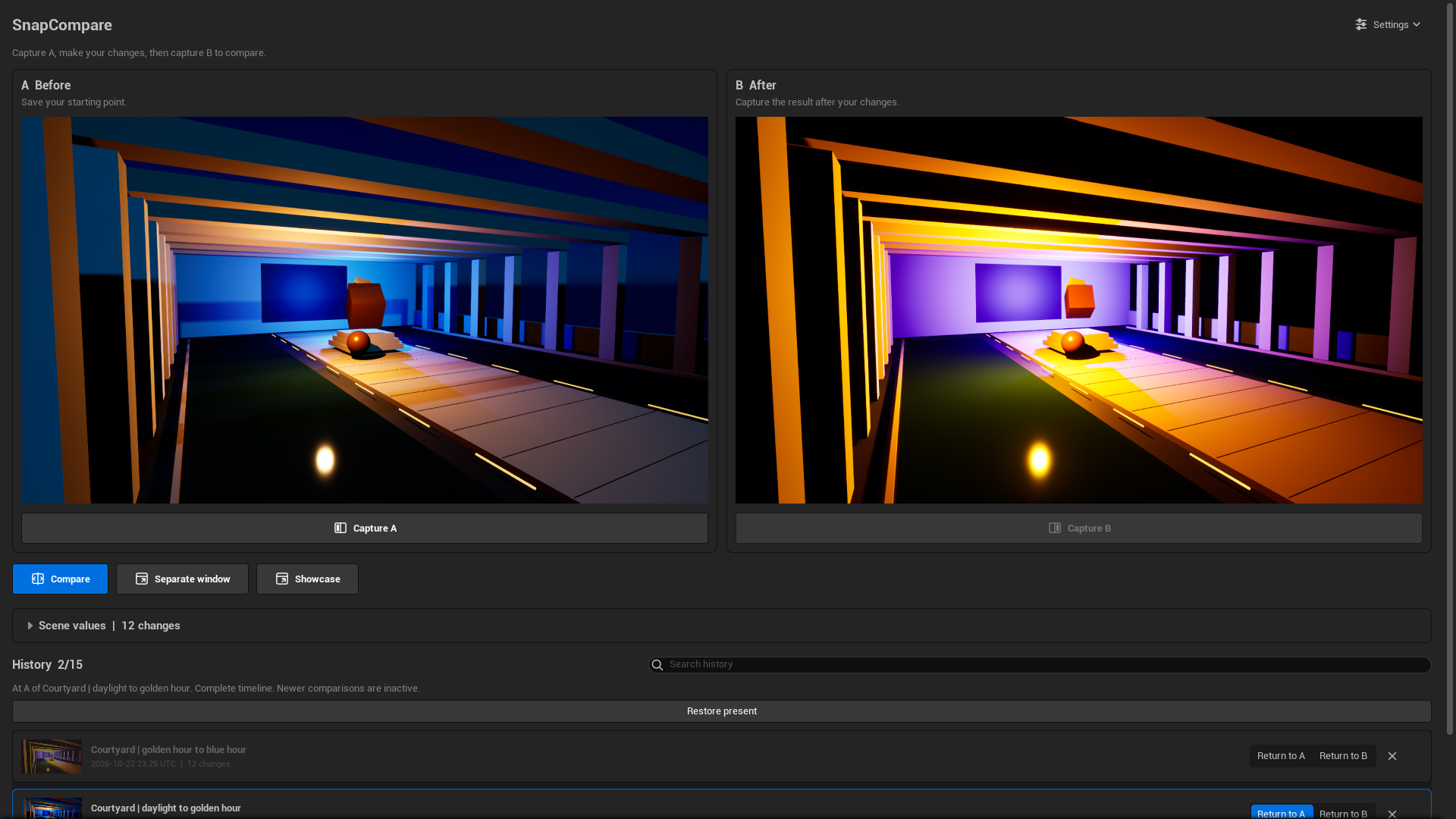
Task: Click the Capture B panel icon
Action: pyautogui.click(x=1055, y=528)
